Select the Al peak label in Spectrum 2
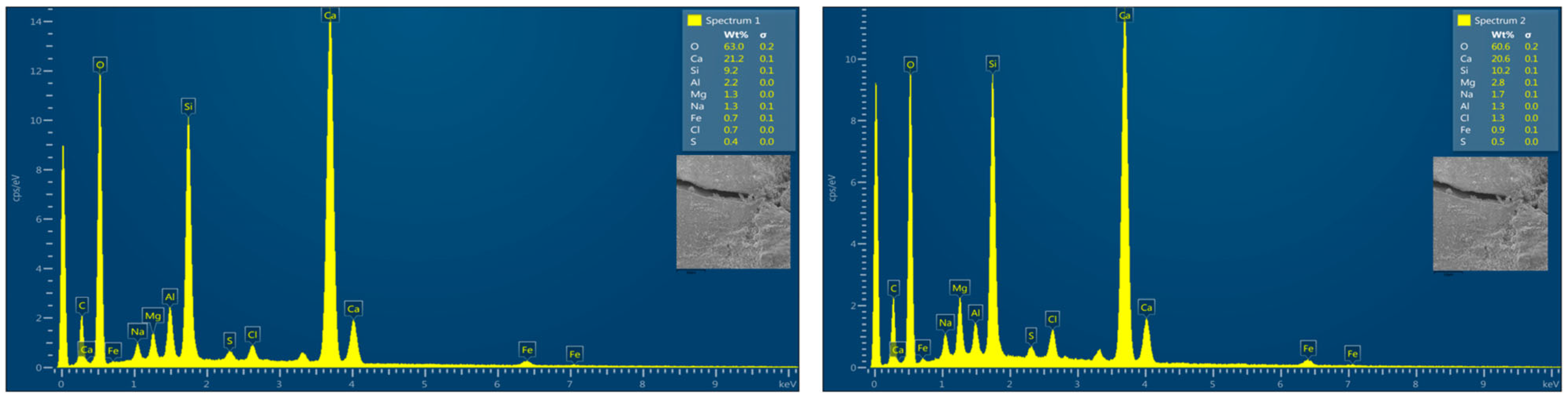Viewport: 1568px width, 399px height. pos(975,313)
